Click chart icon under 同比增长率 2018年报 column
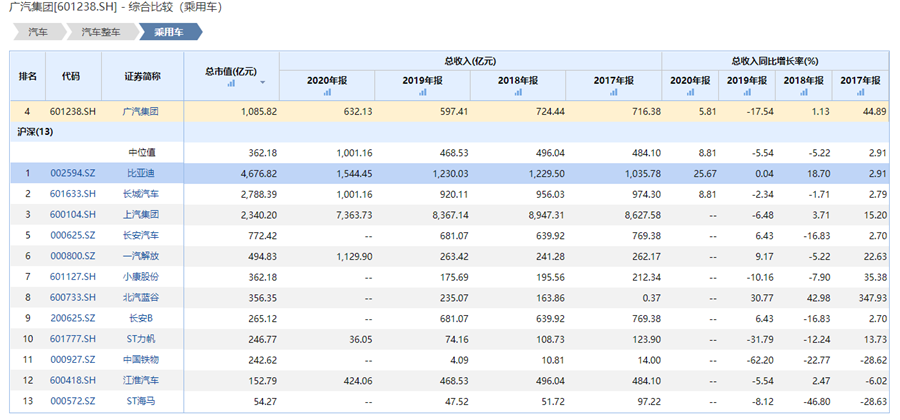The image size is (900, 420). (804, 92)
